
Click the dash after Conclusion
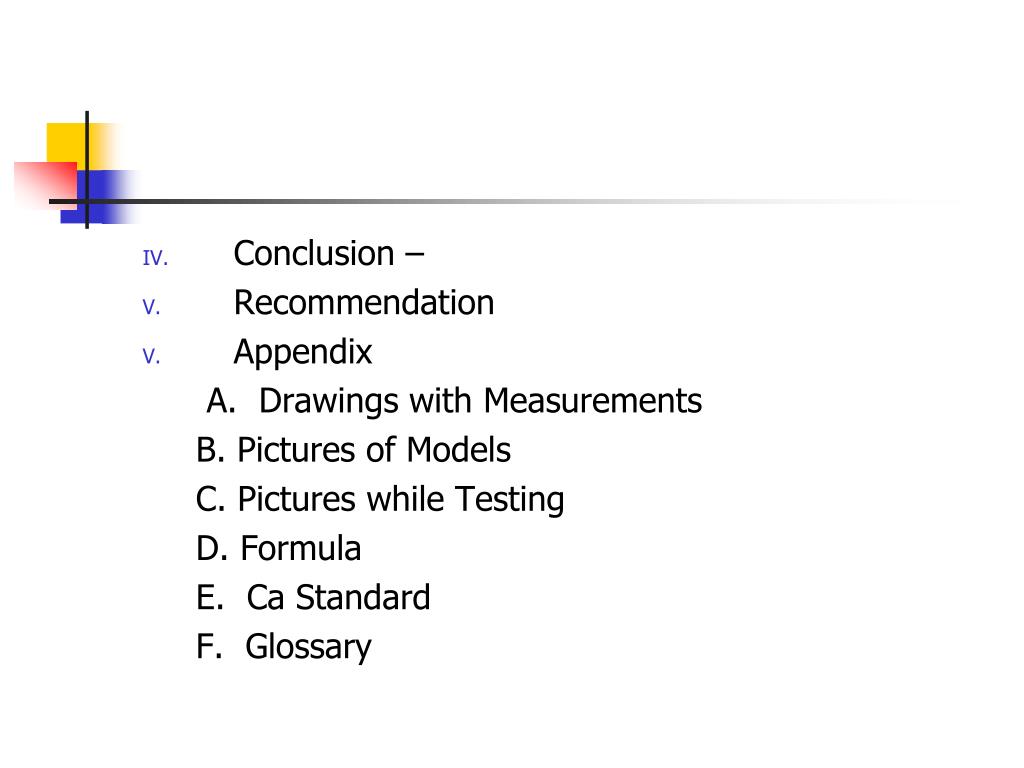415,255
